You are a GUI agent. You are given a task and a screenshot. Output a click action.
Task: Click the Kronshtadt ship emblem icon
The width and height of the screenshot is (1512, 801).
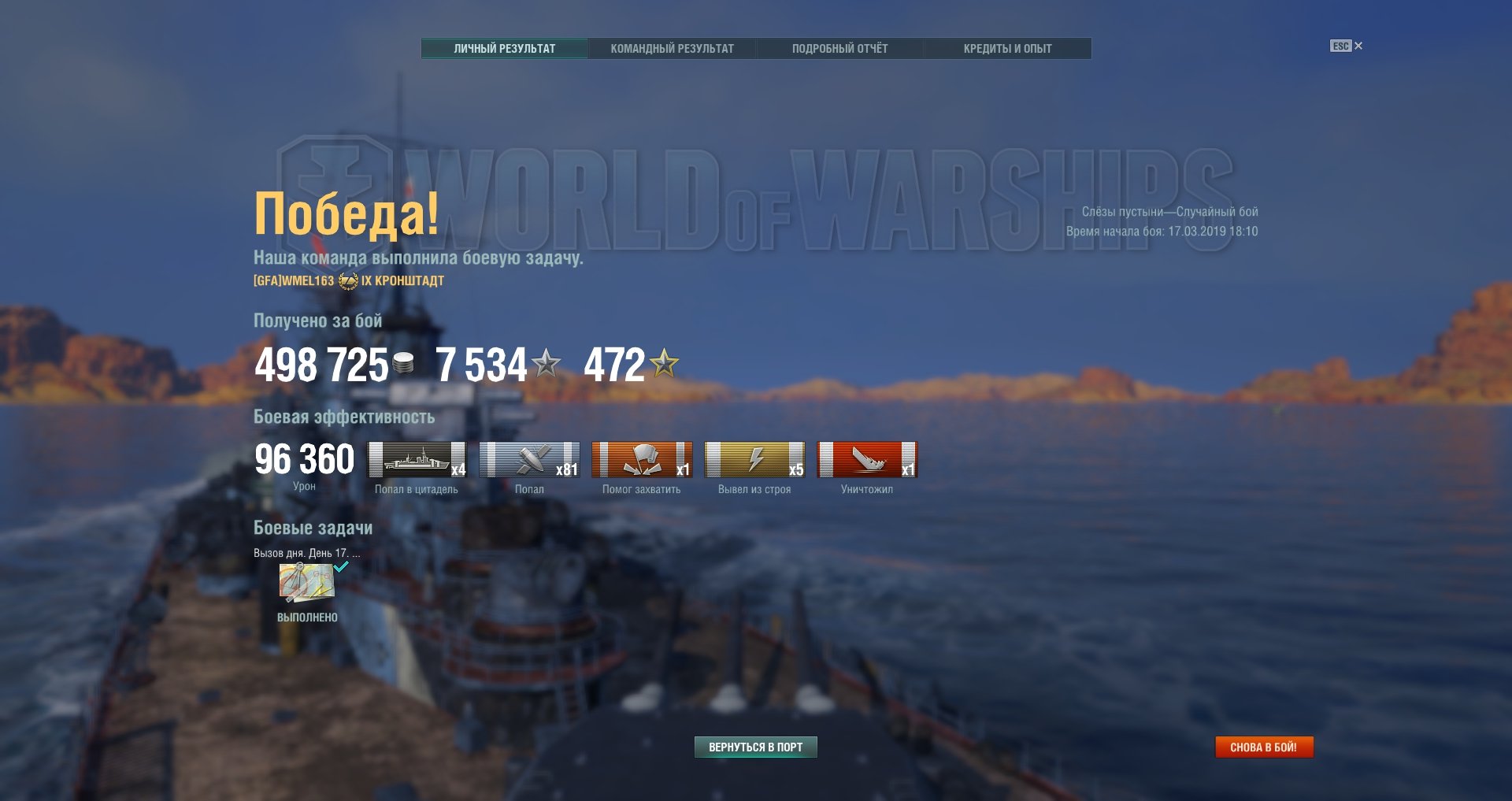pos(347,281)
